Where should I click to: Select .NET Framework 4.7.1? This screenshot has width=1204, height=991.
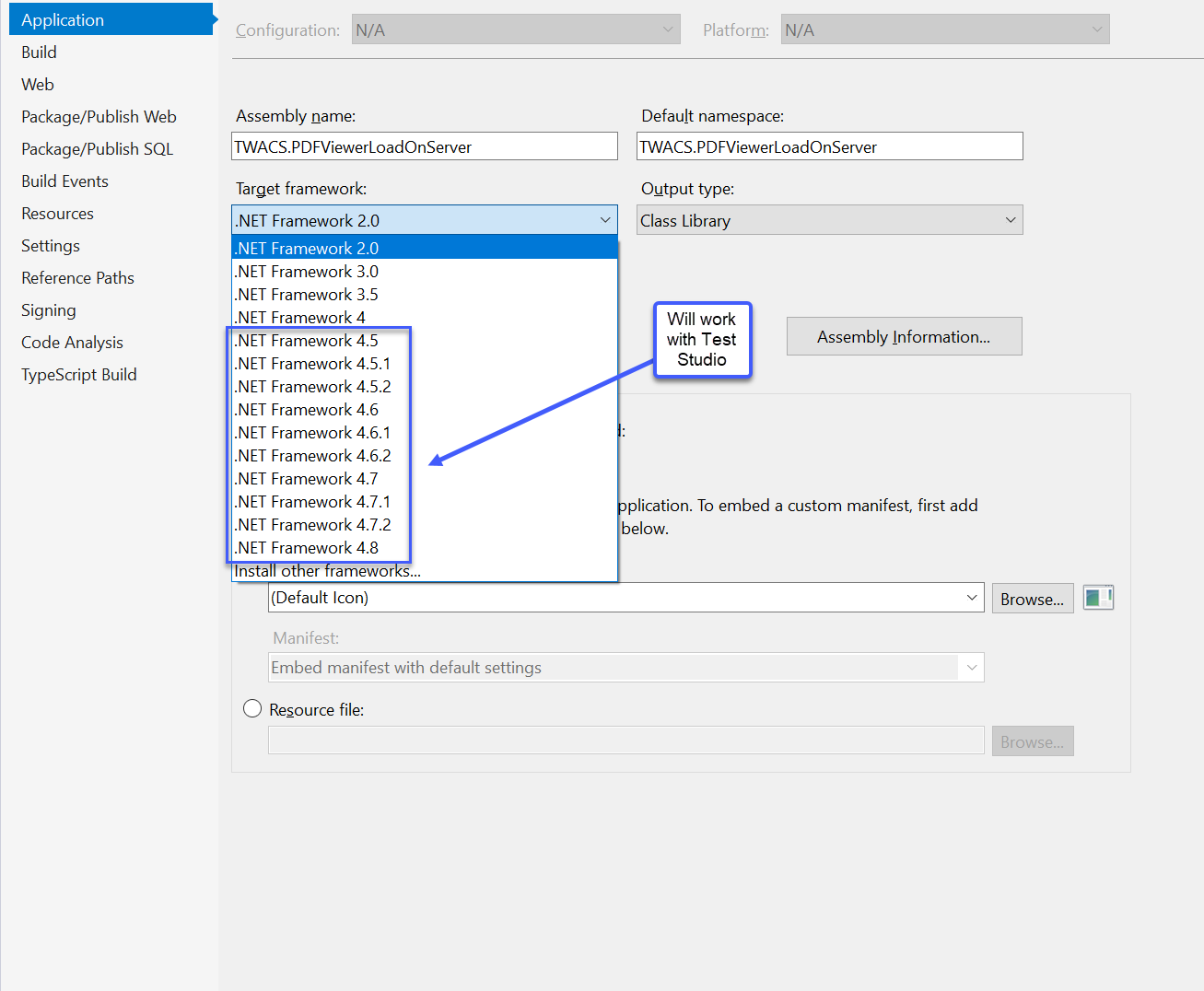click(425, 501)
